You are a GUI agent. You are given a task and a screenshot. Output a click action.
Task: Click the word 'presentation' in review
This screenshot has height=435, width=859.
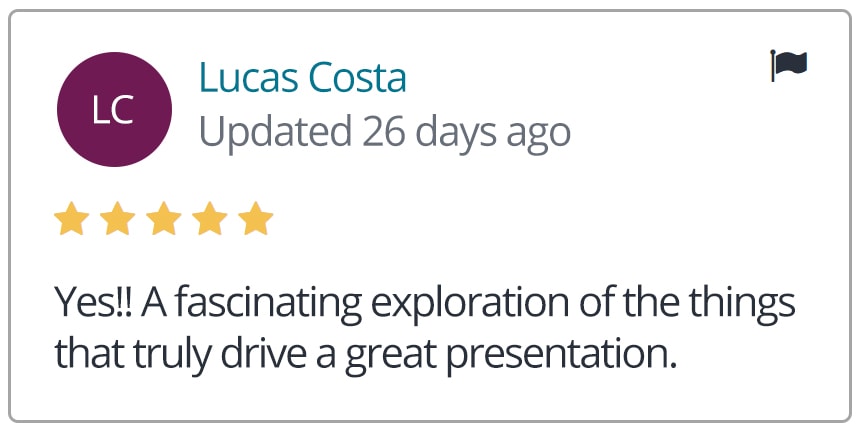coord(570,354)
